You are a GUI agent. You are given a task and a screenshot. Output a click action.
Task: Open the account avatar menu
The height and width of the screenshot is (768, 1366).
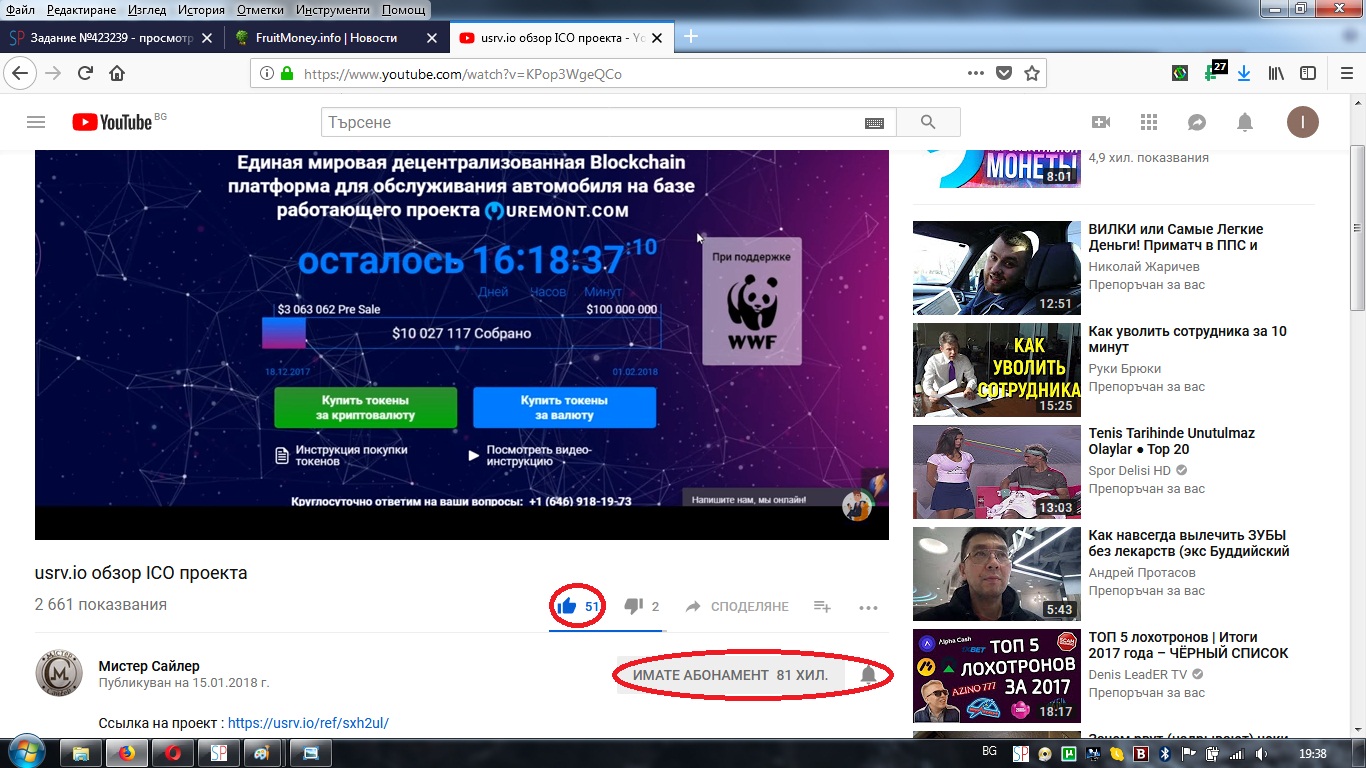pyautogui.click(x=1302, y=122)
